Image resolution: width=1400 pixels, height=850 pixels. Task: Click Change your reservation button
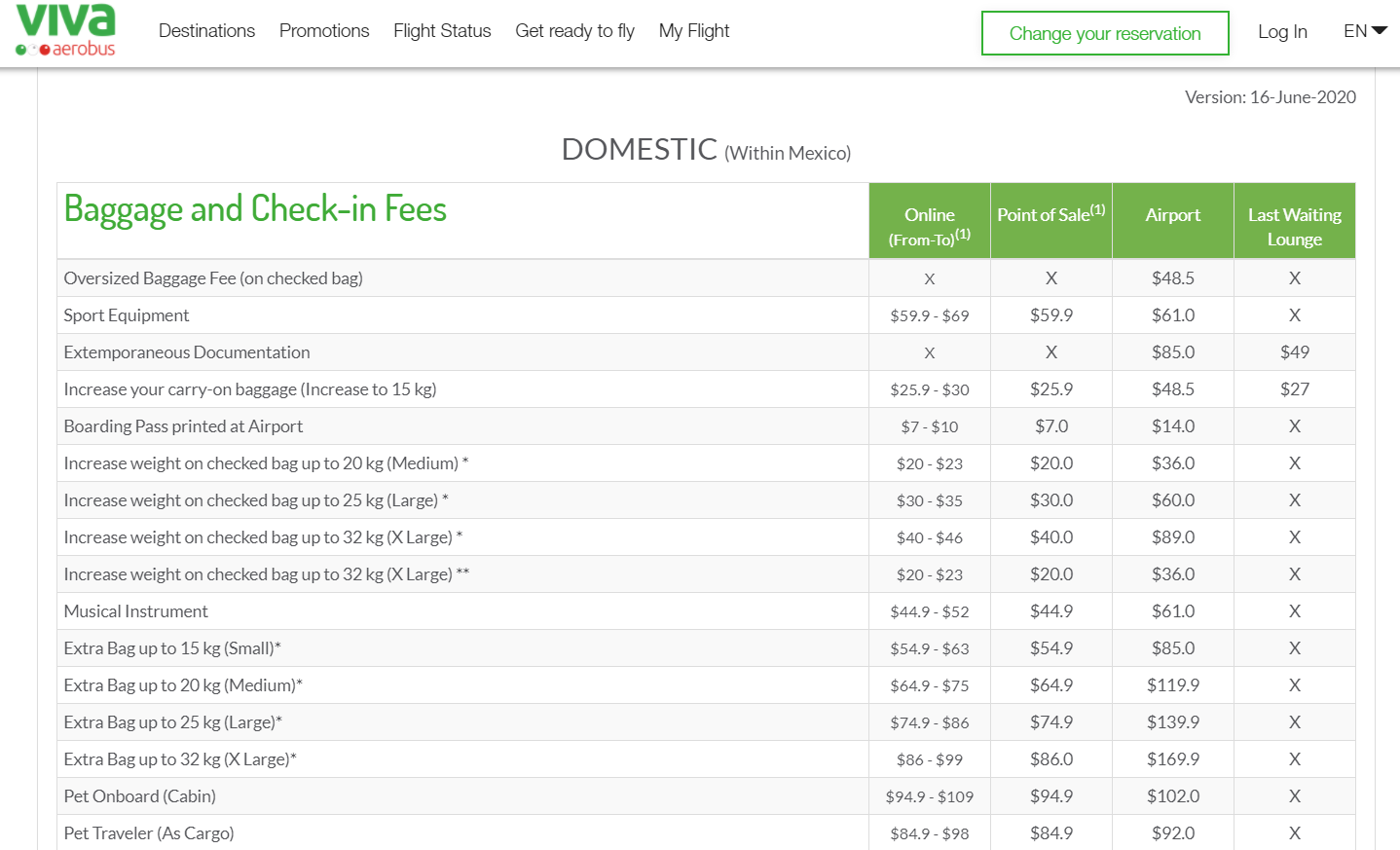[x=1105, y=33]
